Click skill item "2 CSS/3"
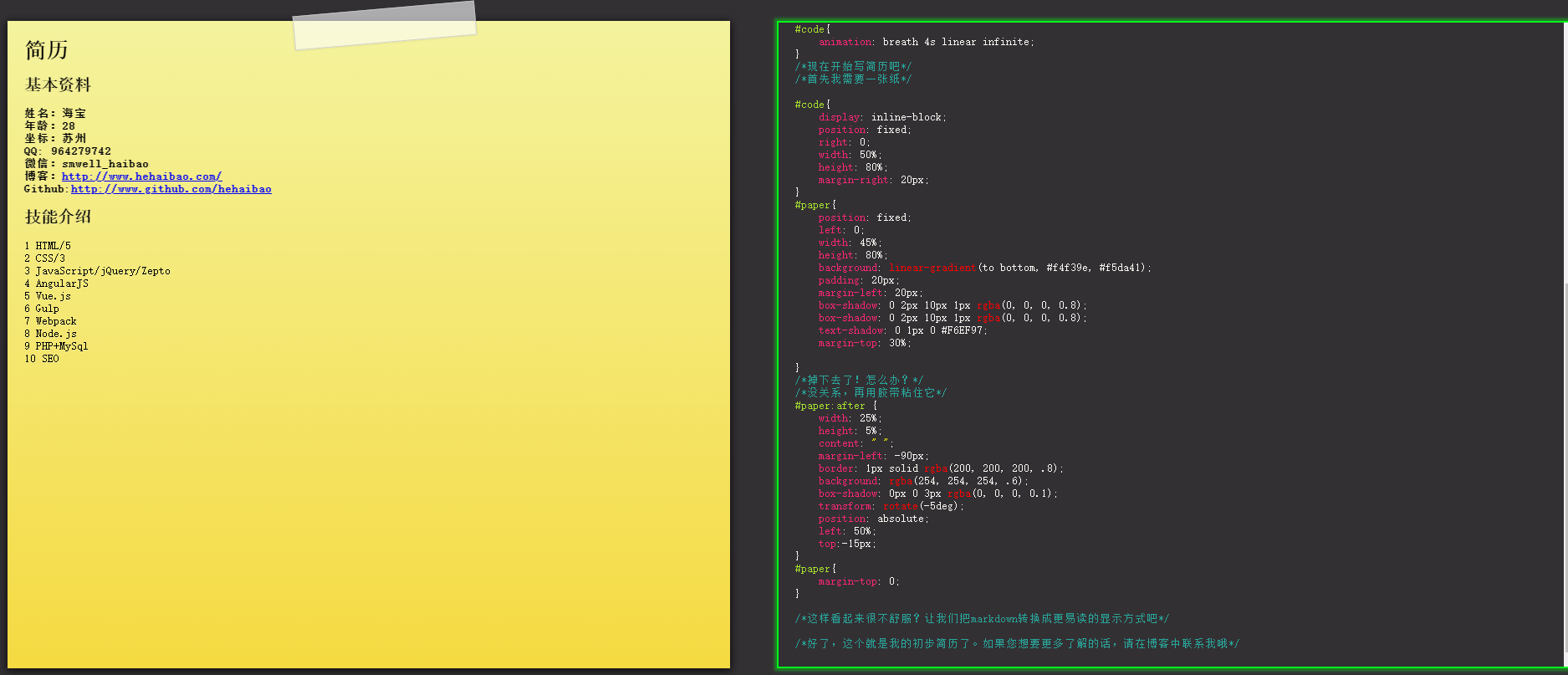This screenshot has height=675, width=1568. coord(44,258)
